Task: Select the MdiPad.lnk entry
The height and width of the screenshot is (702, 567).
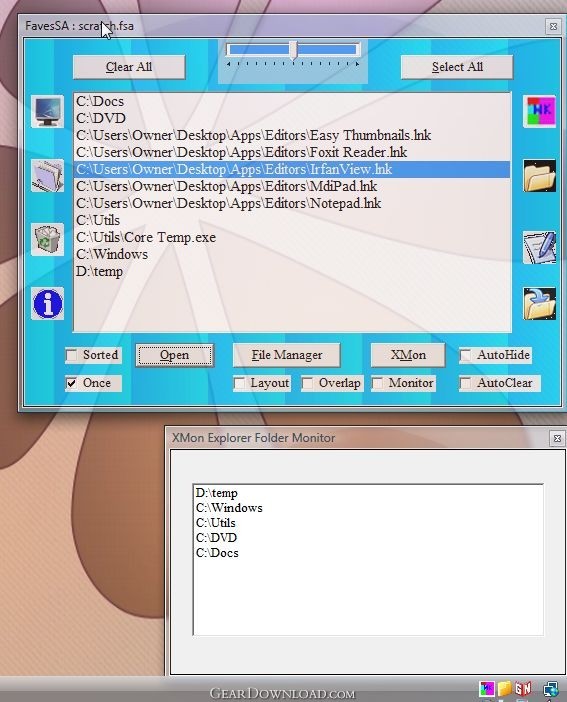Action: 292,187
